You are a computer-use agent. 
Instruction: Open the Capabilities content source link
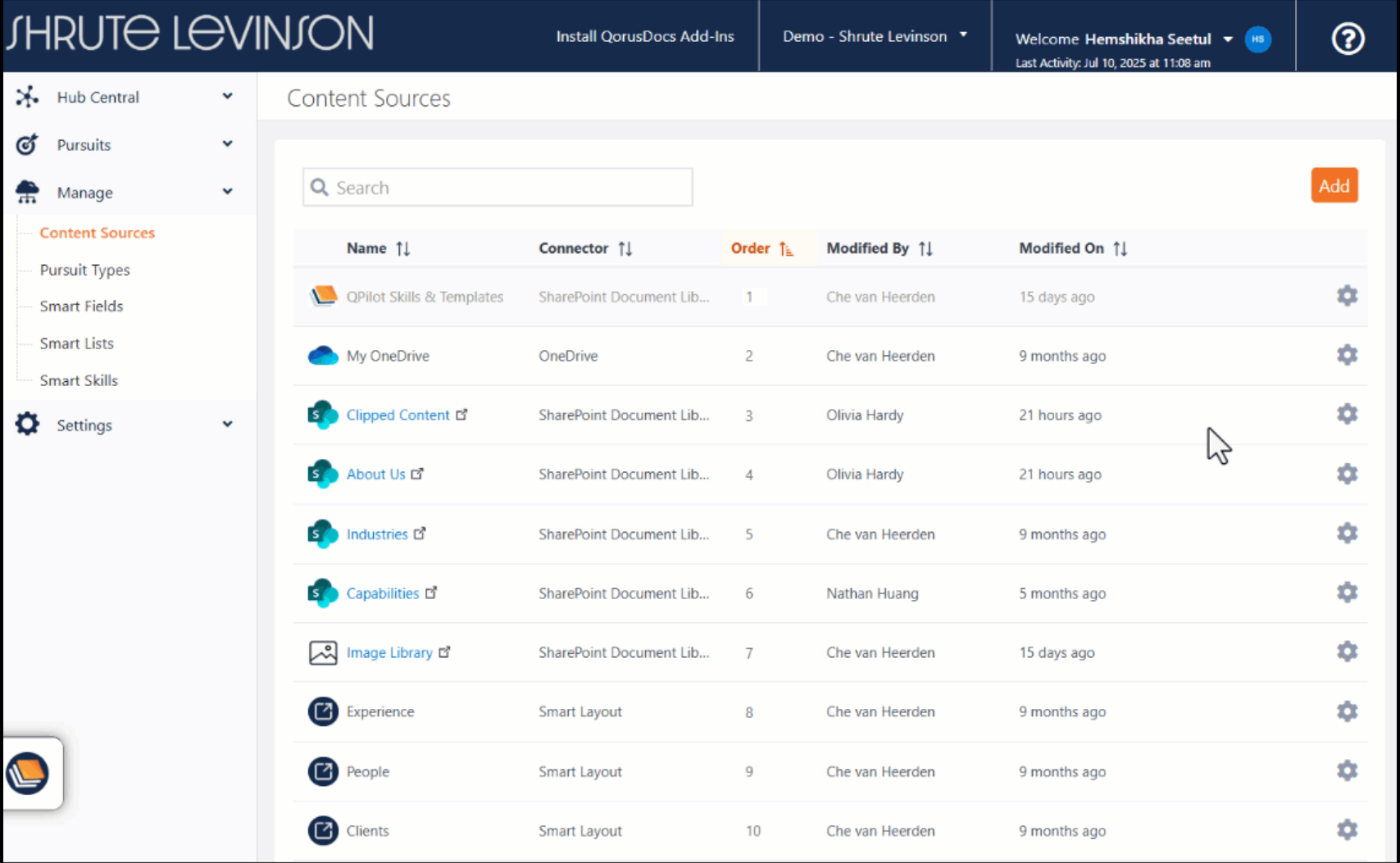pos(382,593)
